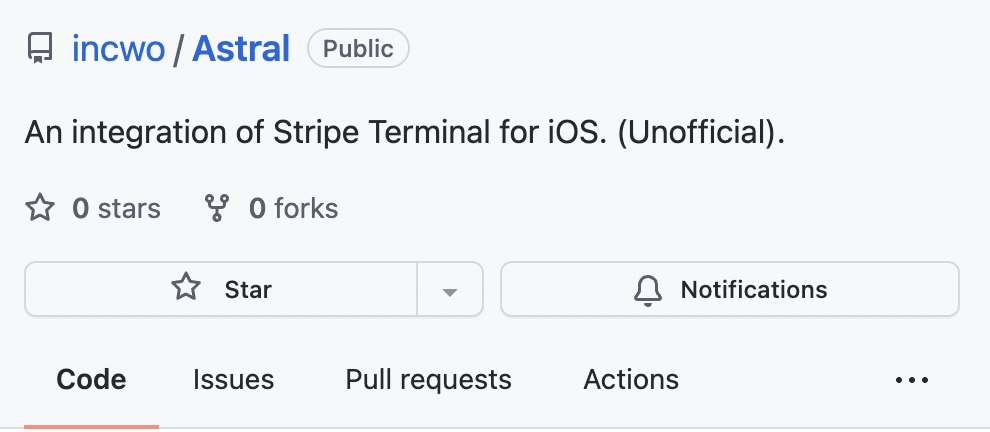Open the Actions tab
Screen dimensions: 990x432
coord(631,380)
